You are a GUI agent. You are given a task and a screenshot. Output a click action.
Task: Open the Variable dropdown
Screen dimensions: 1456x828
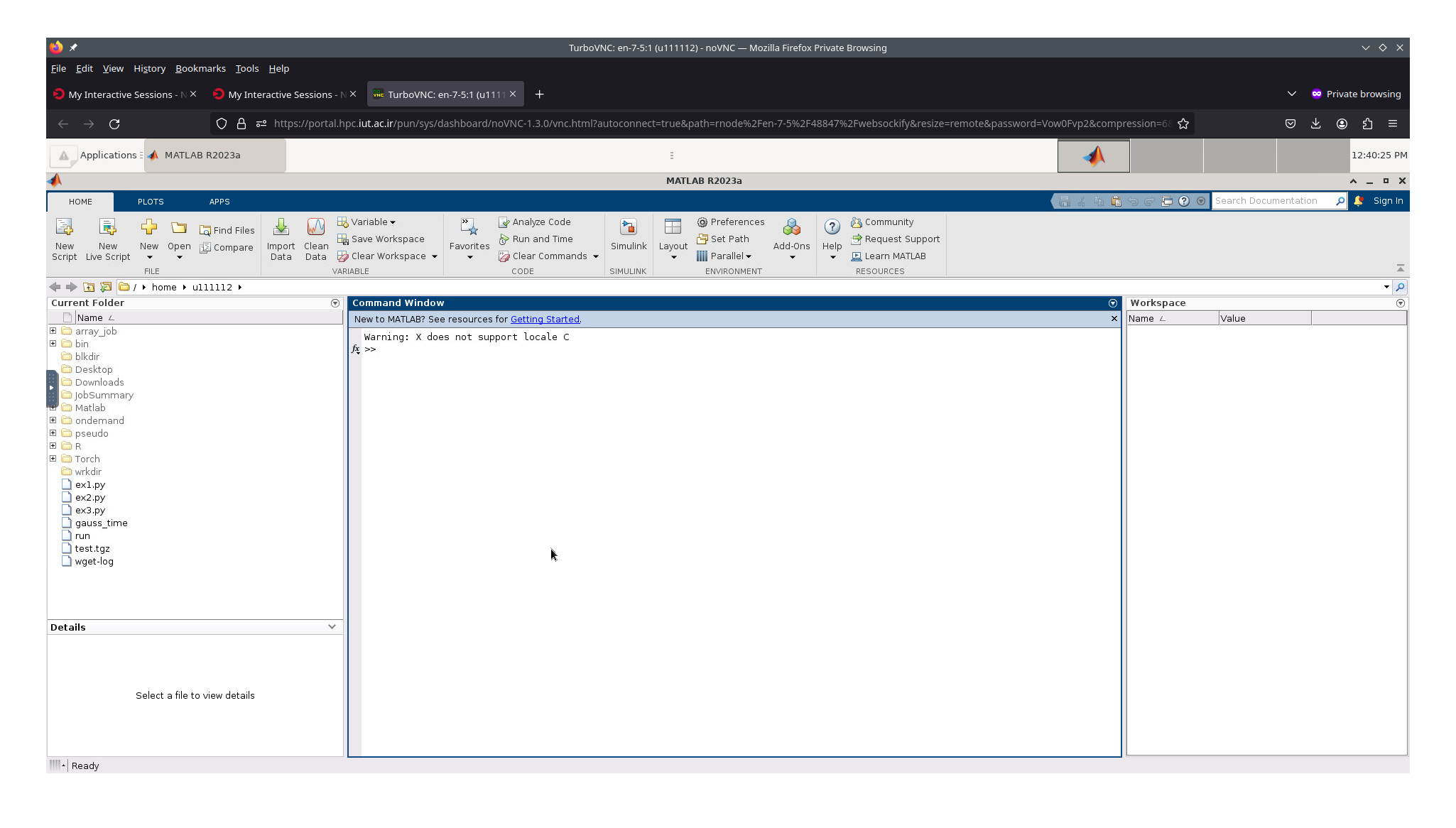tap(366, 222)
